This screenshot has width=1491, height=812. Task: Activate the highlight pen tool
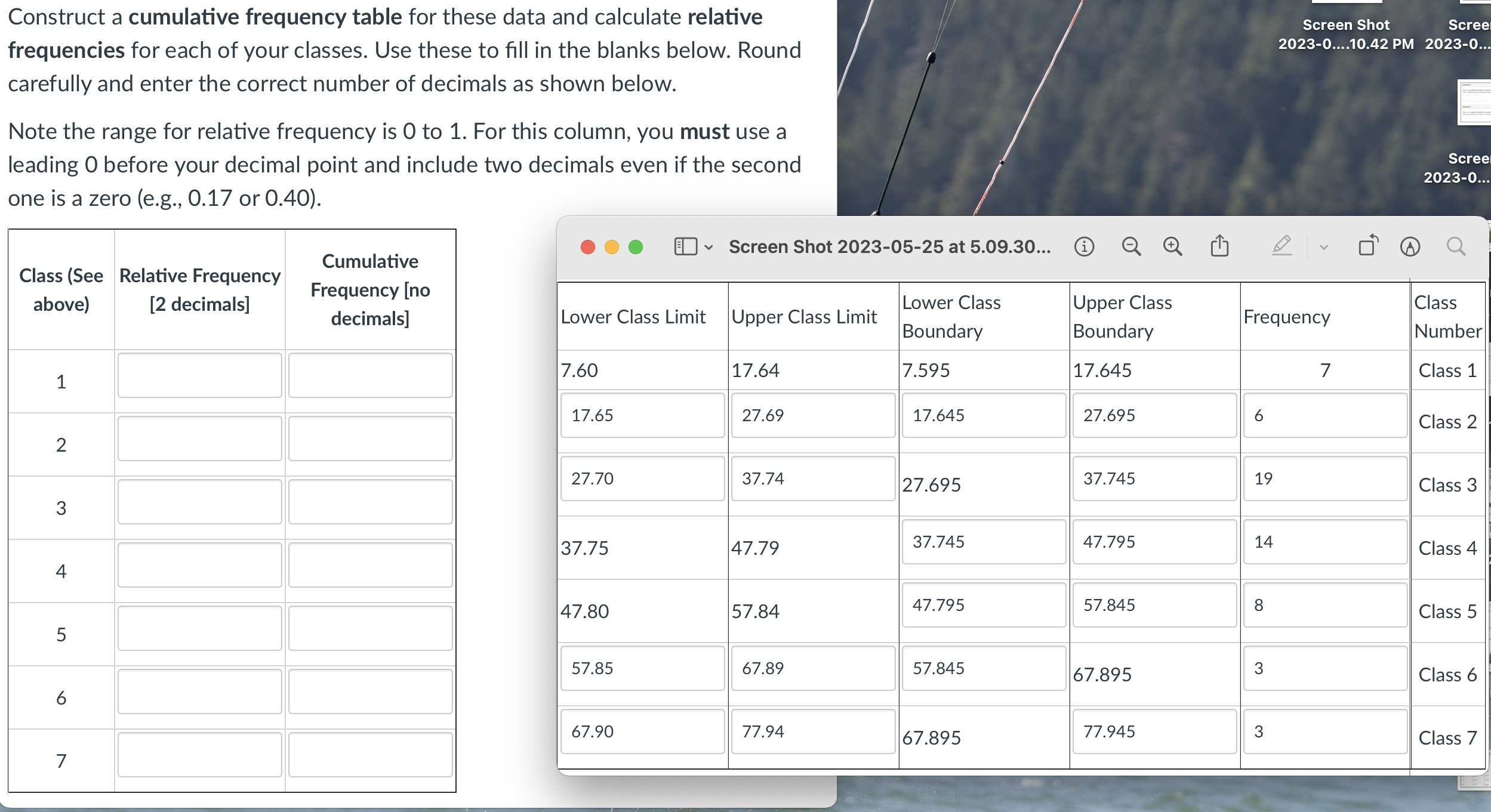coord(1281,246)
